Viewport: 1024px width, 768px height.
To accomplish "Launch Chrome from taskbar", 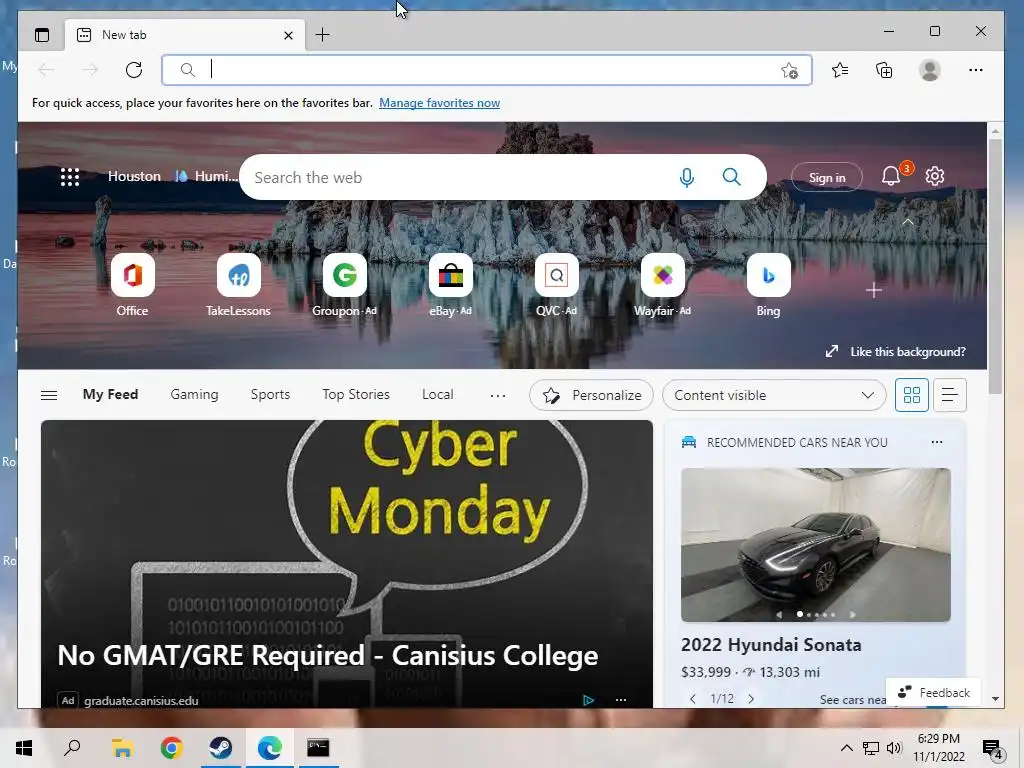I will 171,748.
